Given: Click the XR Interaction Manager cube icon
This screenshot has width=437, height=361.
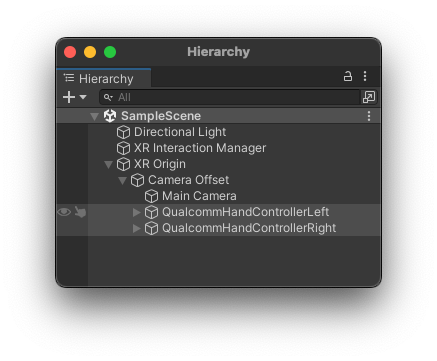Looking at the screenshot, I should coord(123,148).
